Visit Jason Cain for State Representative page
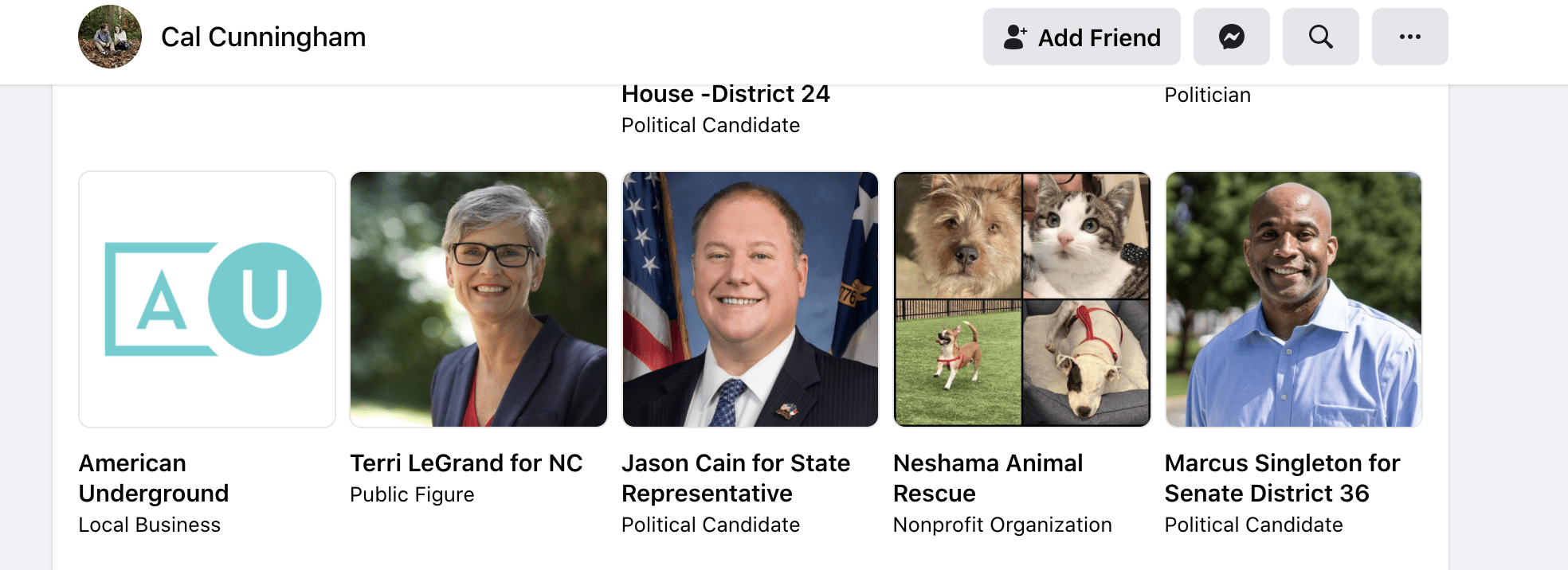Screen dimensions: 1568x570 click(x=735, y=478)
